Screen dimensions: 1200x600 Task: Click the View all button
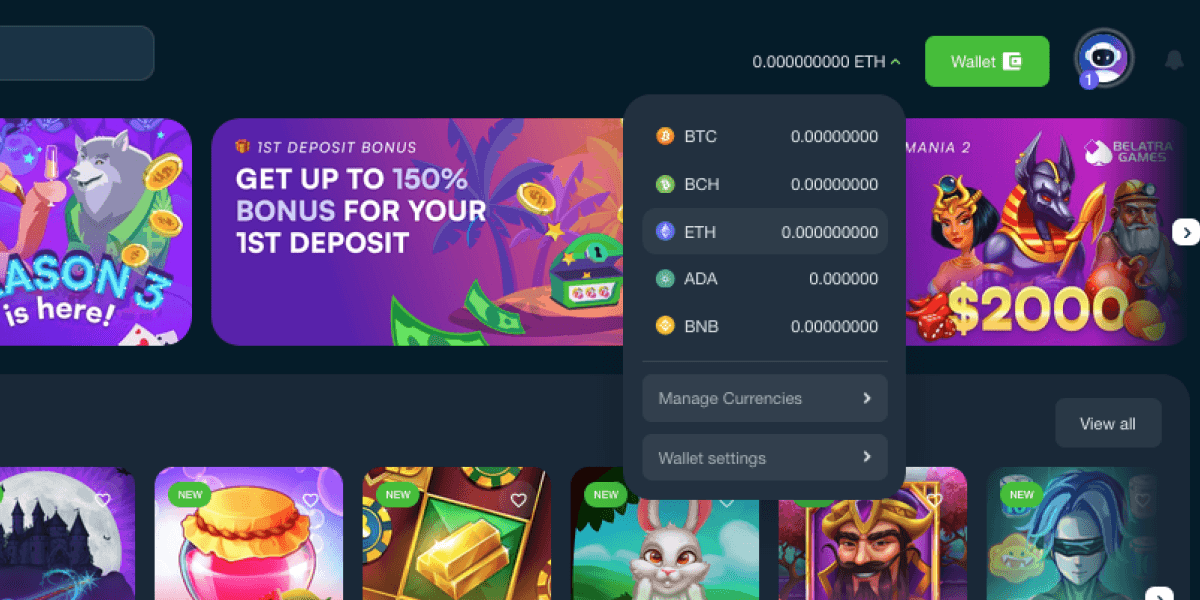coord(1108,423)
